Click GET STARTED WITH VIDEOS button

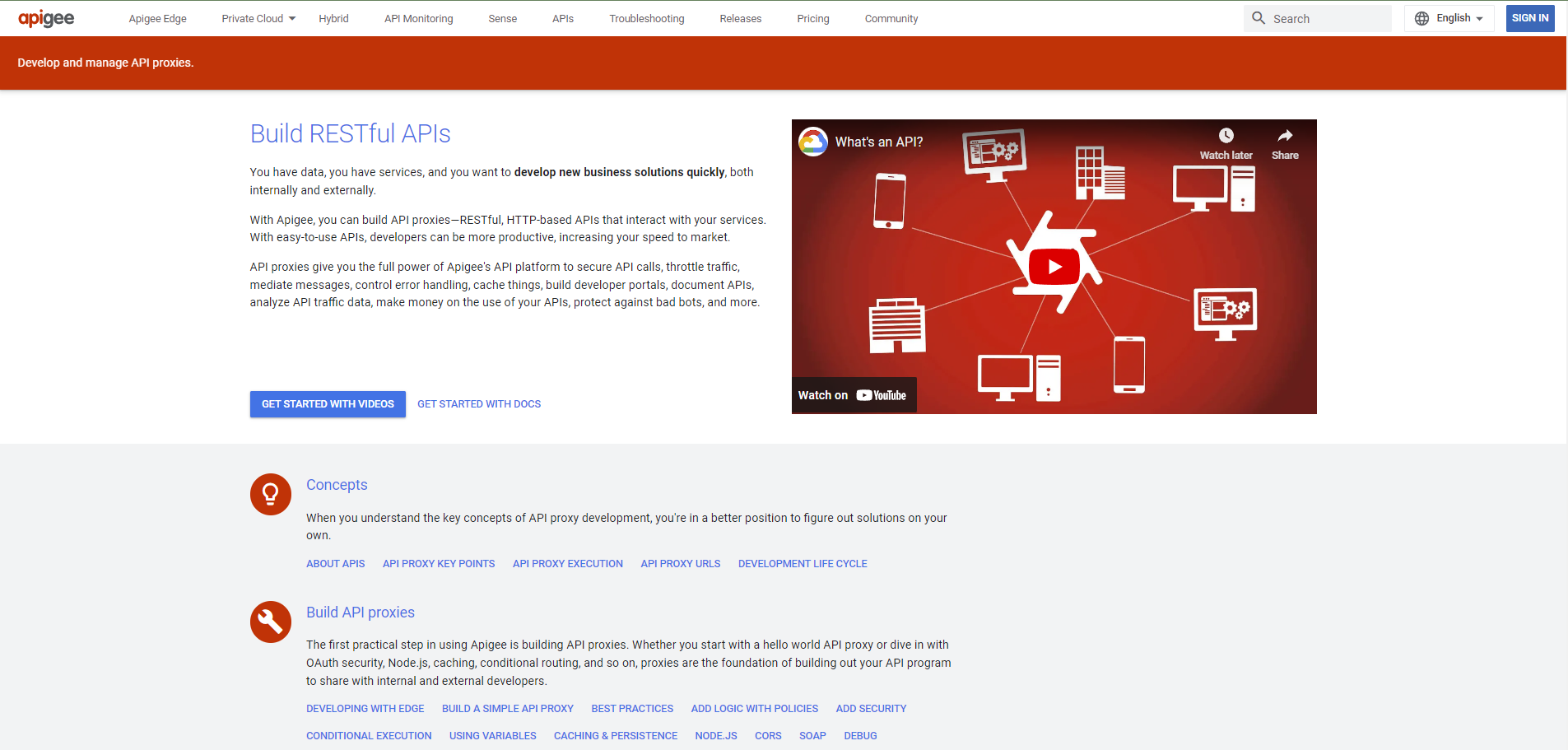click(327, 403)
